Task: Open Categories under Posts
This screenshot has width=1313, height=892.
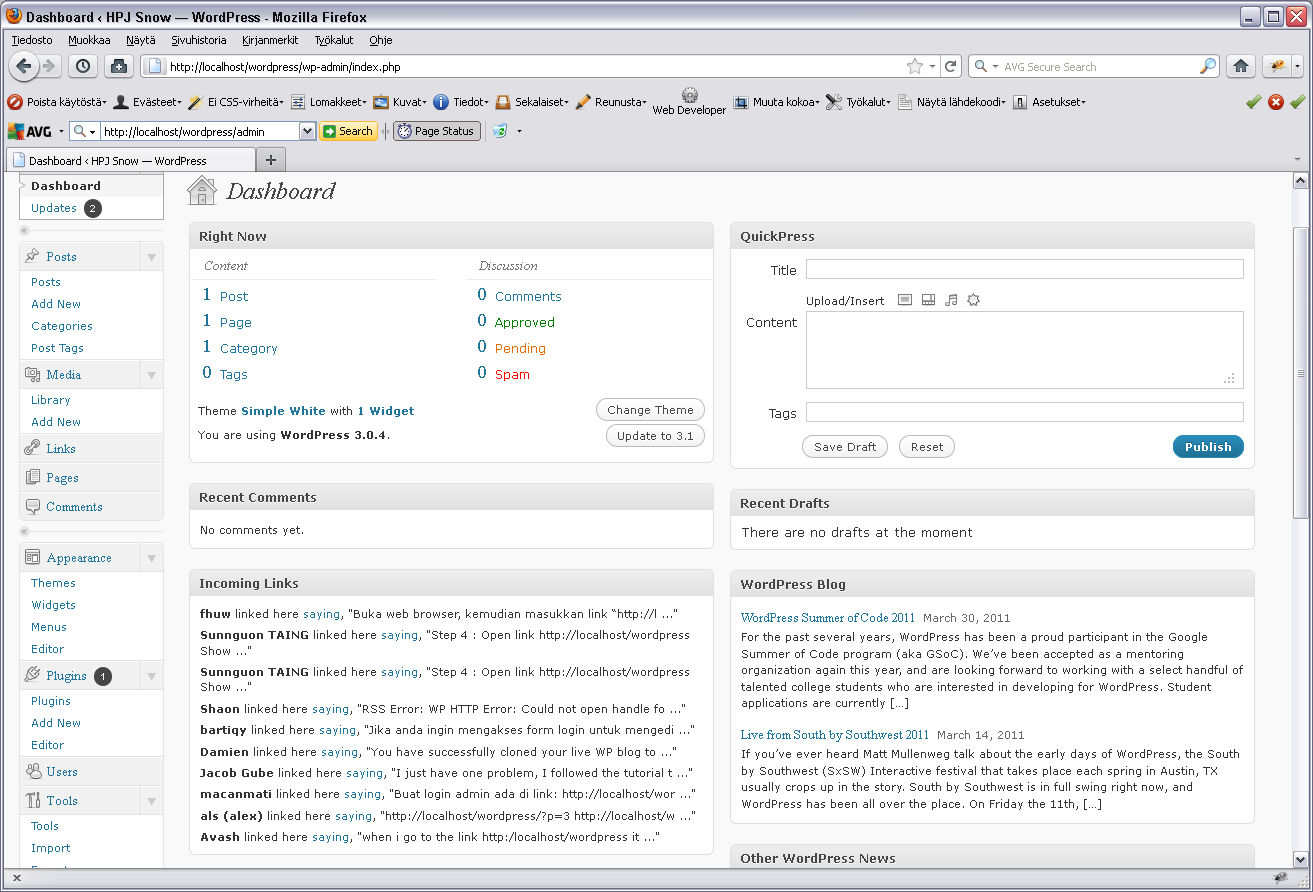Action: coord(62,326)
